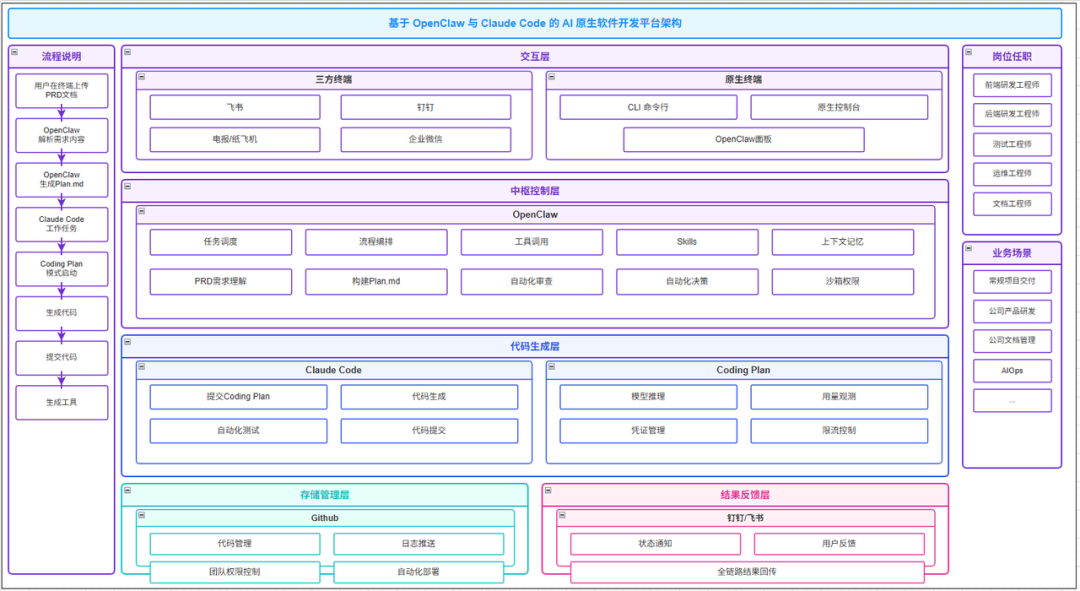The width and height of the screenshot is (1080, 591).
Task: Collapse the OpenClaw group in 中枢控制层
Action: click(x=141, y=211)
